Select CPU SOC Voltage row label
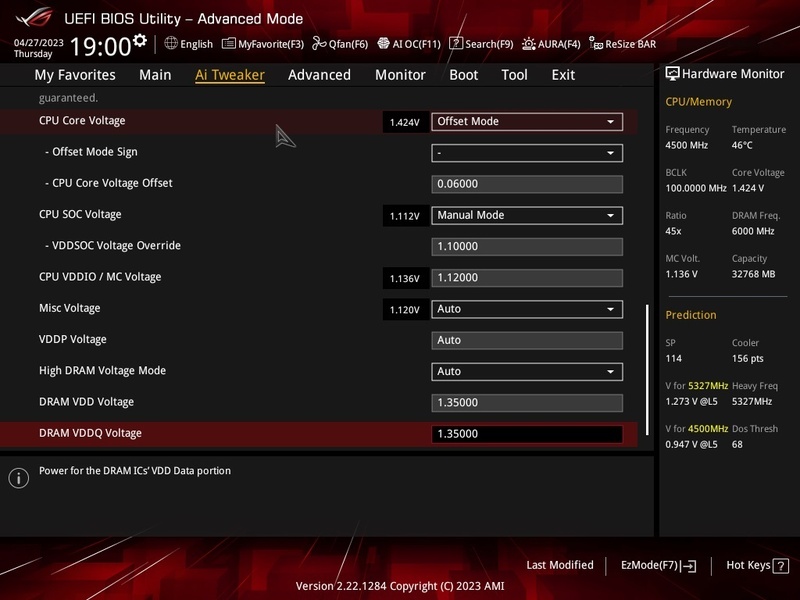 (80, 214)
